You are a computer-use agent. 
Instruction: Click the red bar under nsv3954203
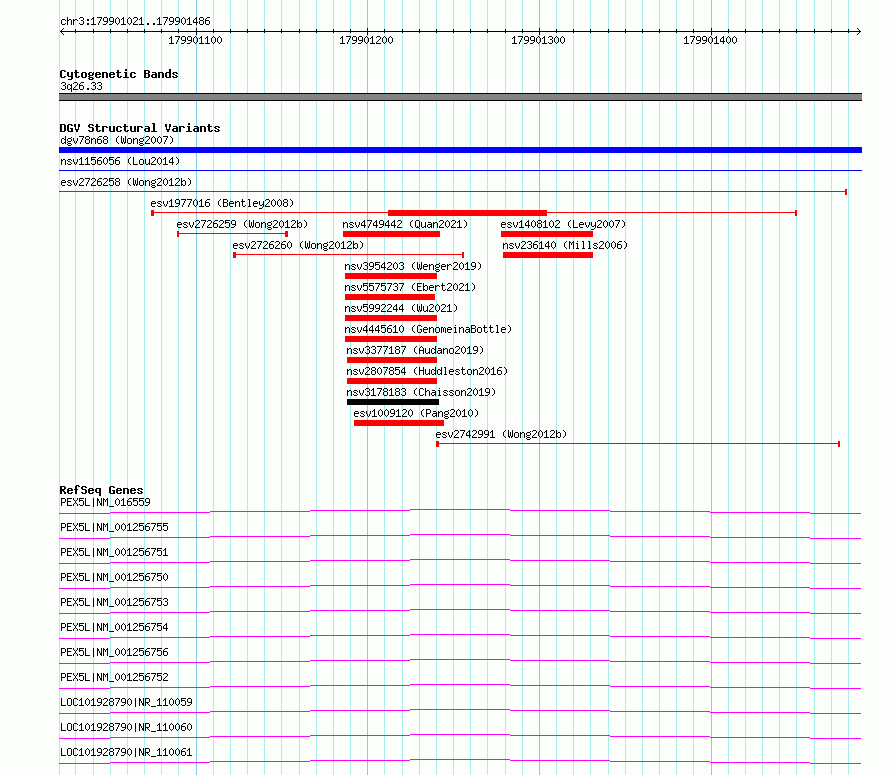pos(391,276)
